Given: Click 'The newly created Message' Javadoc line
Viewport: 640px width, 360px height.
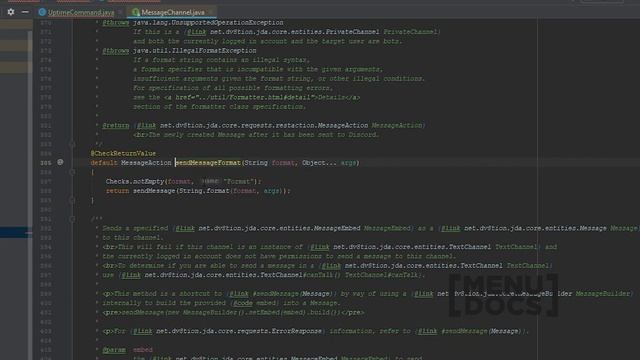Looking at the screenshot, I should click(x=256, y=135).
